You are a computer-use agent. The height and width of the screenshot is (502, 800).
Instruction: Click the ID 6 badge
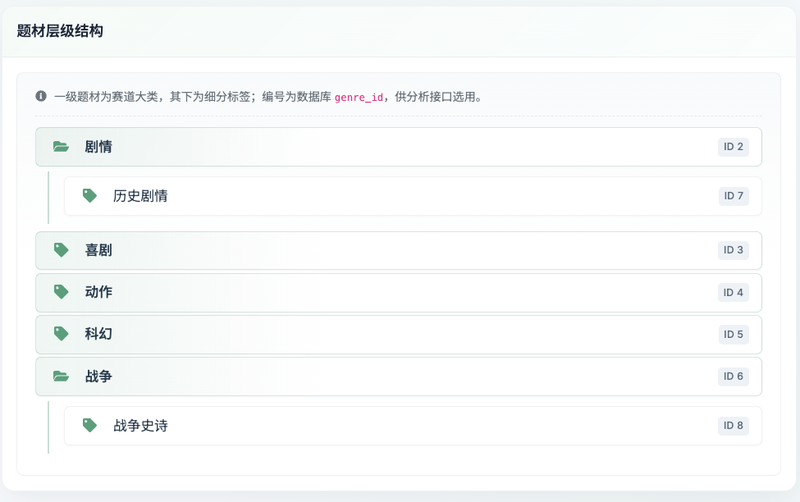pos(733,376)
